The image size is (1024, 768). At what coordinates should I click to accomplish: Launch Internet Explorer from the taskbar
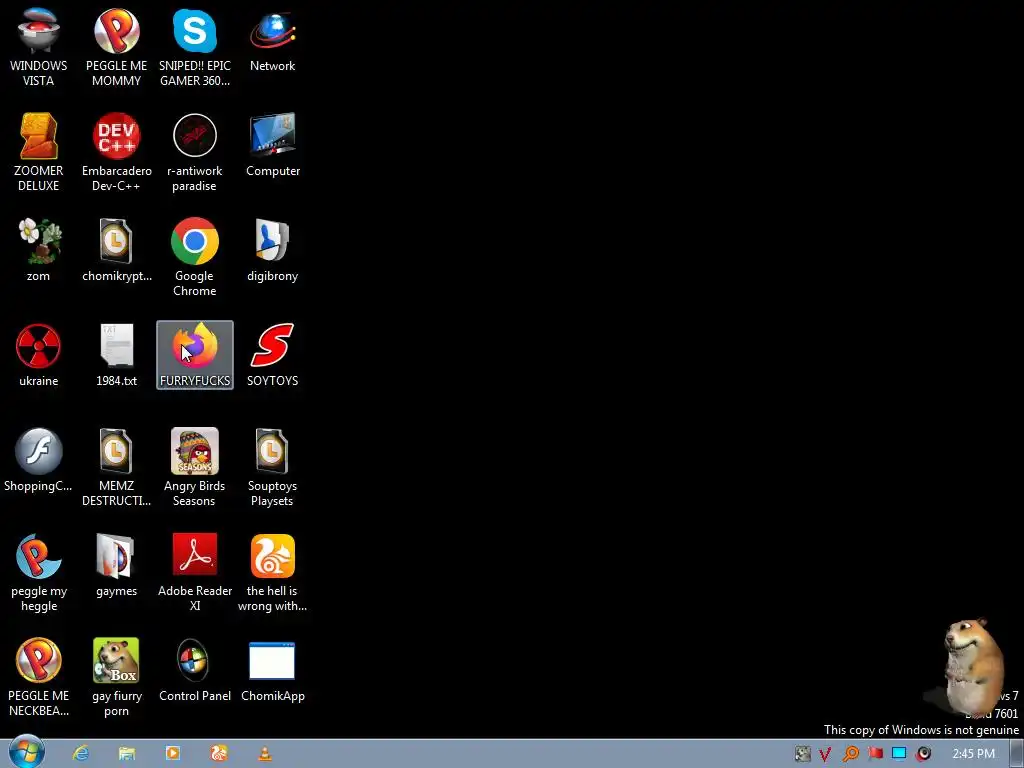click(81, 754)
